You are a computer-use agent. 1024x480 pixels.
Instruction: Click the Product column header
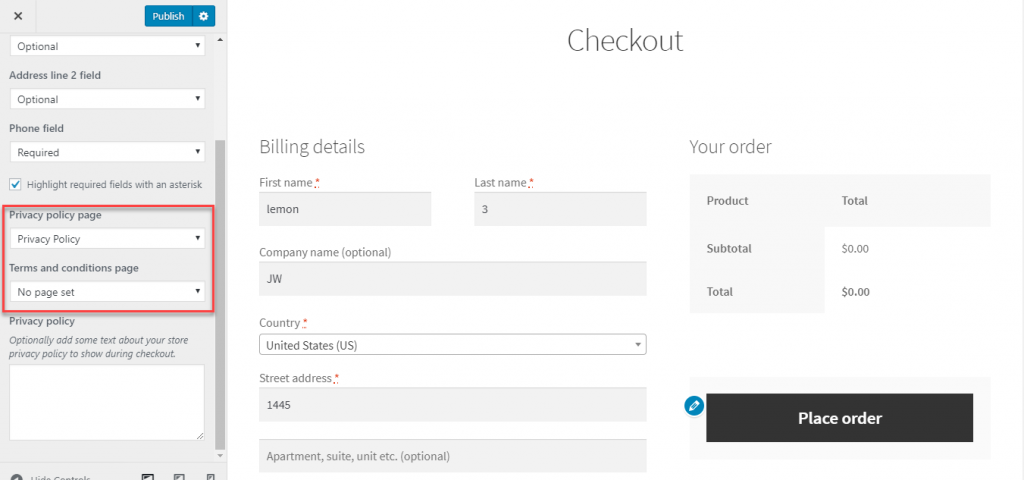(x=728, y=200)
